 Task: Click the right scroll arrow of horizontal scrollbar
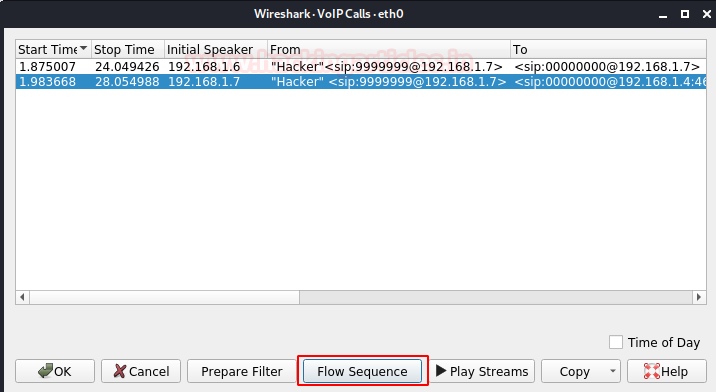point(699,297)
